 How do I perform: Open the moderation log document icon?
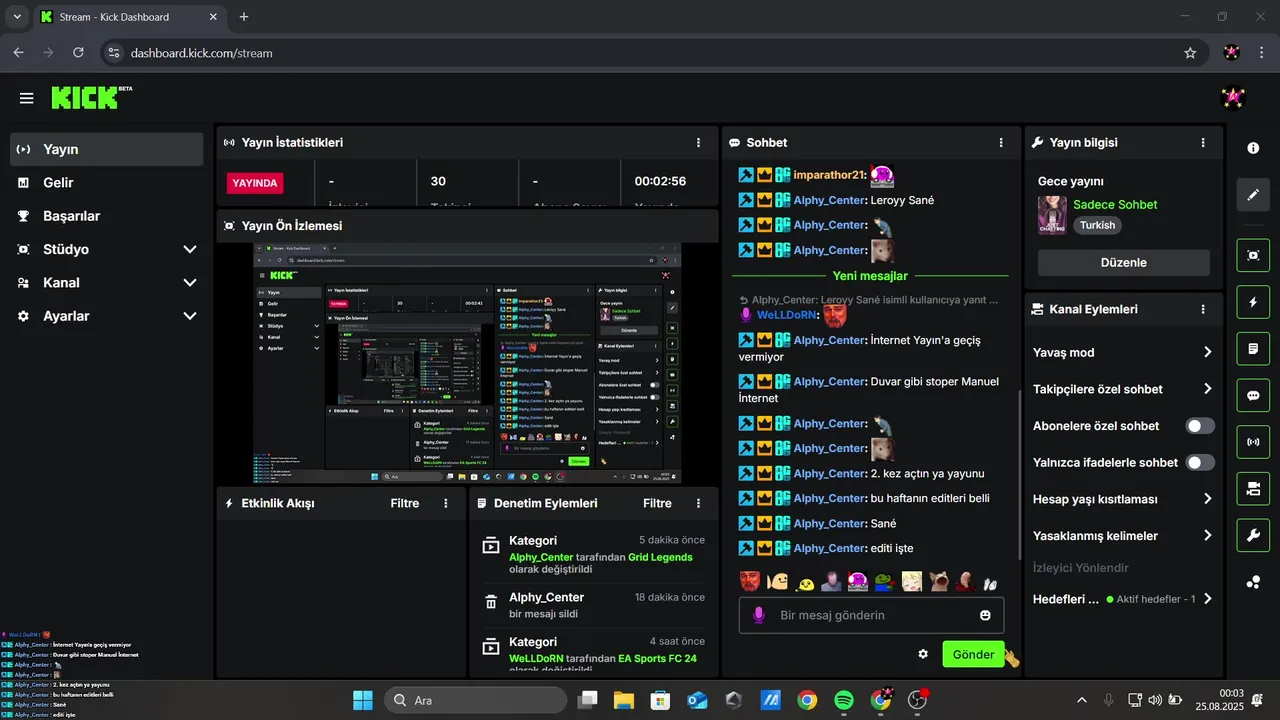point(1253,348)
